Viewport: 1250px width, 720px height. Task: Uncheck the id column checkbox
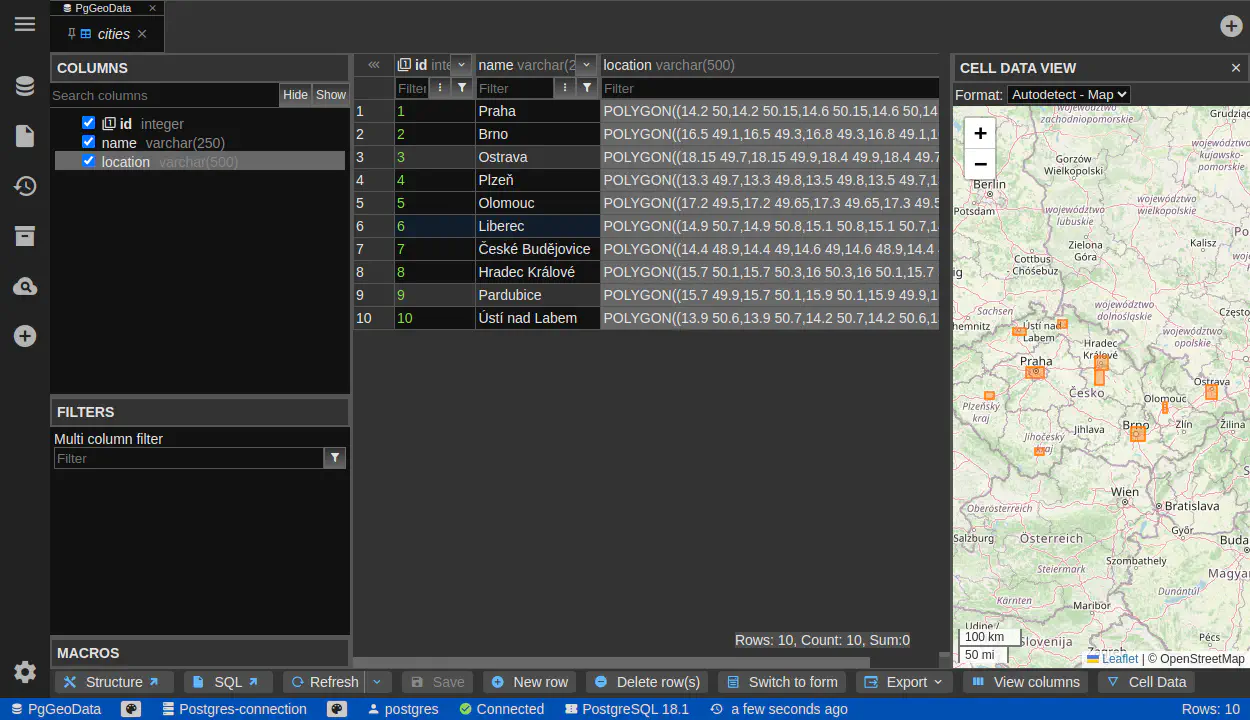coord(89,123)
